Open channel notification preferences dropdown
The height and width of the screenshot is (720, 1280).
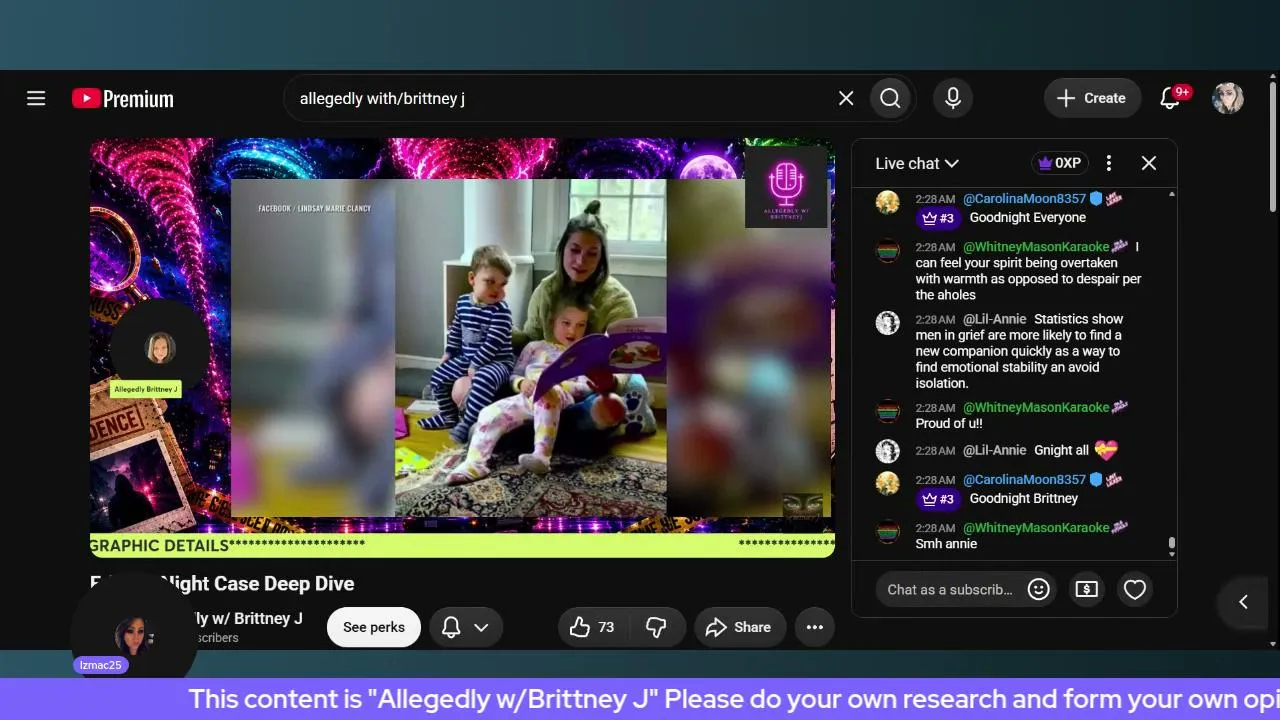[466, 627]
